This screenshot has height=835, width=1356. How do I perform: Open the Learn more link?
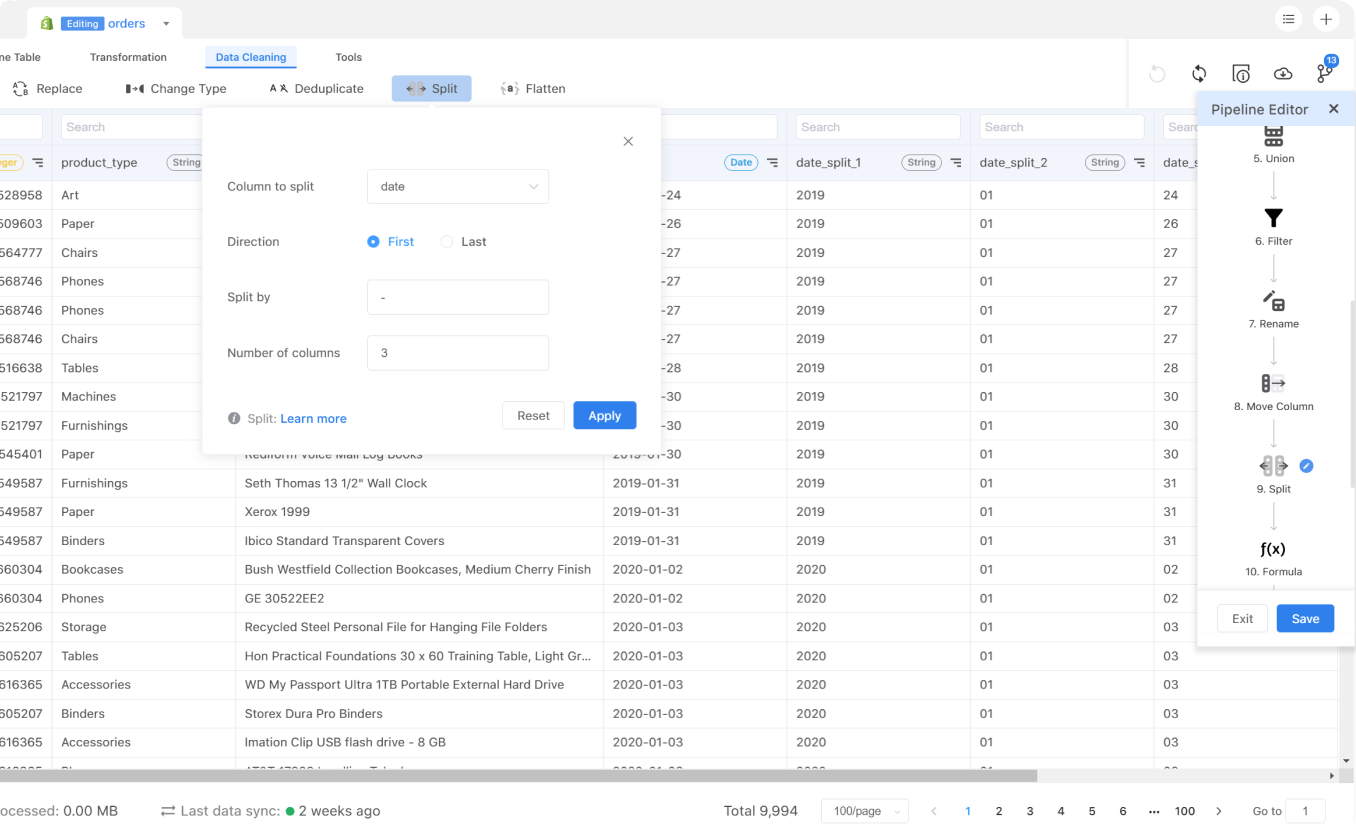(x=314, y=419)
